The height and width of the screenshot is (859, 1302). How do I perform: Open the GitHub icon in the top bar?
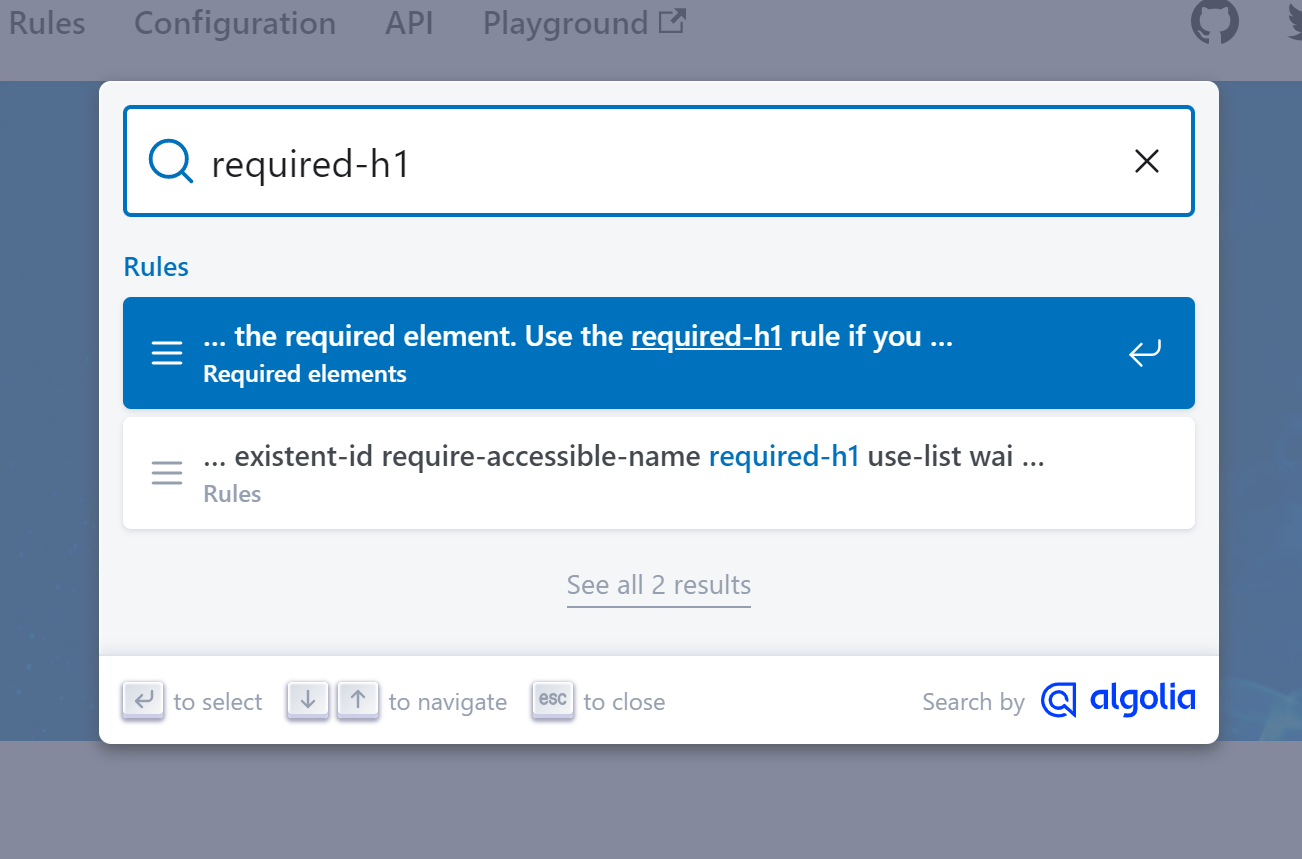[1215, 21]
